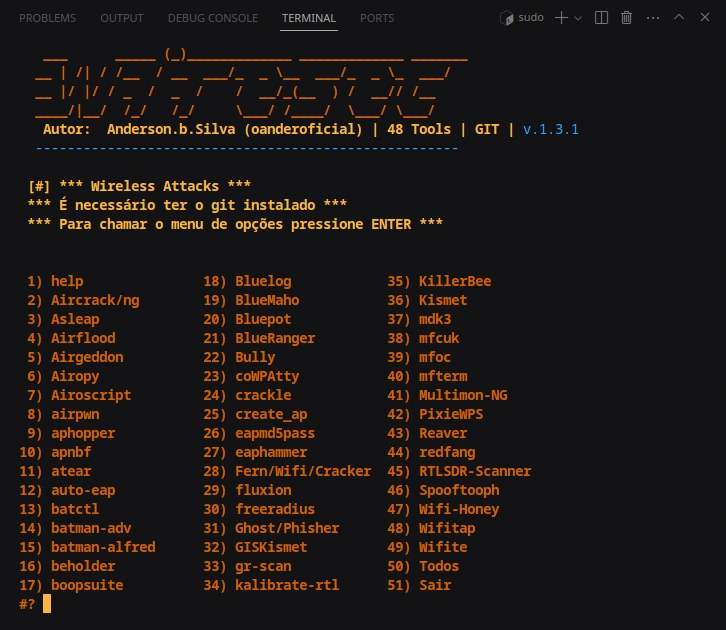Click menu entry '3) Asleap'
This screenshot has height=630, width=726.
coord(63,319)
